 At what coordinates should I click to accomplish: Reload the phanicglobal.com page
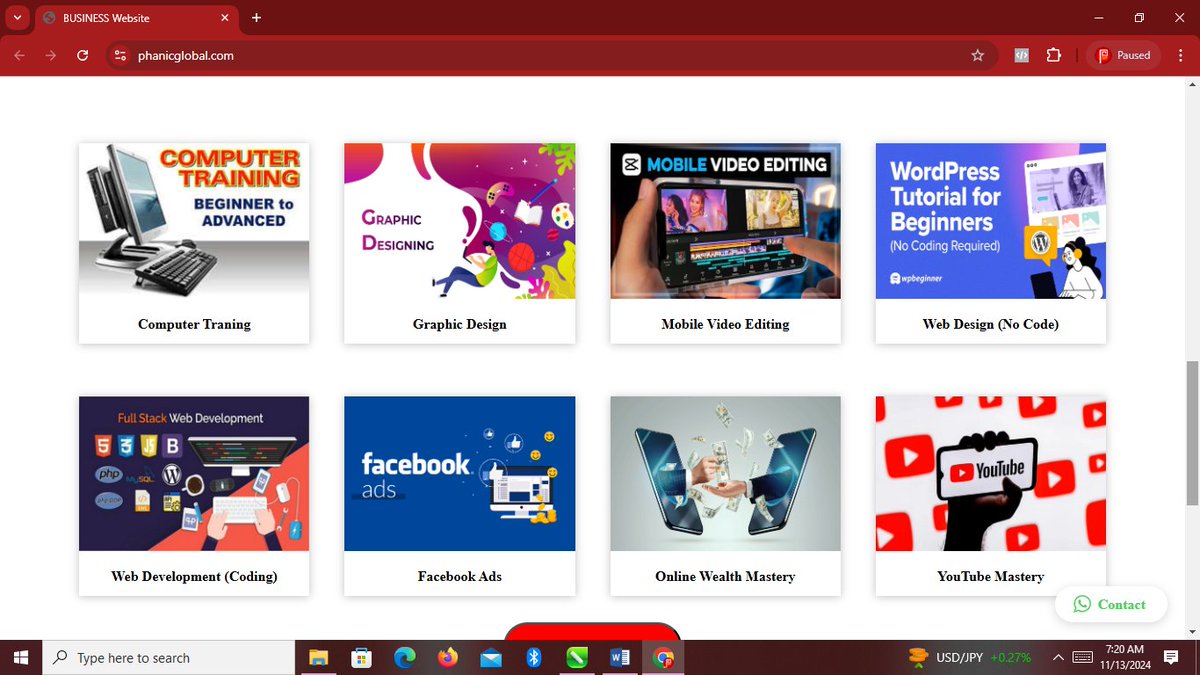[x=82, y=56]
